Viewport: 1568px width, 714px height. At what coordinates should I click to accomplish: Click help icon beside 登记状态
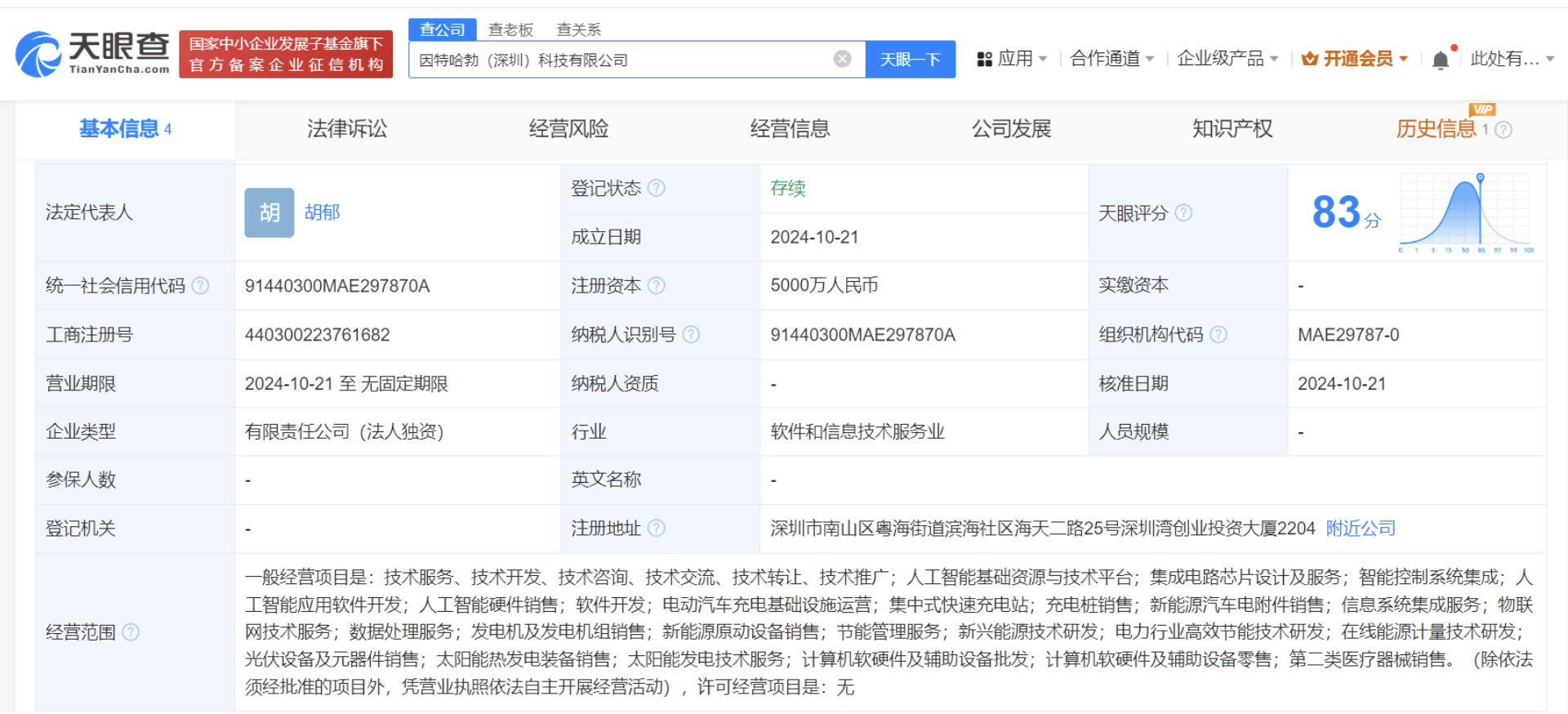tap(657, 189)
